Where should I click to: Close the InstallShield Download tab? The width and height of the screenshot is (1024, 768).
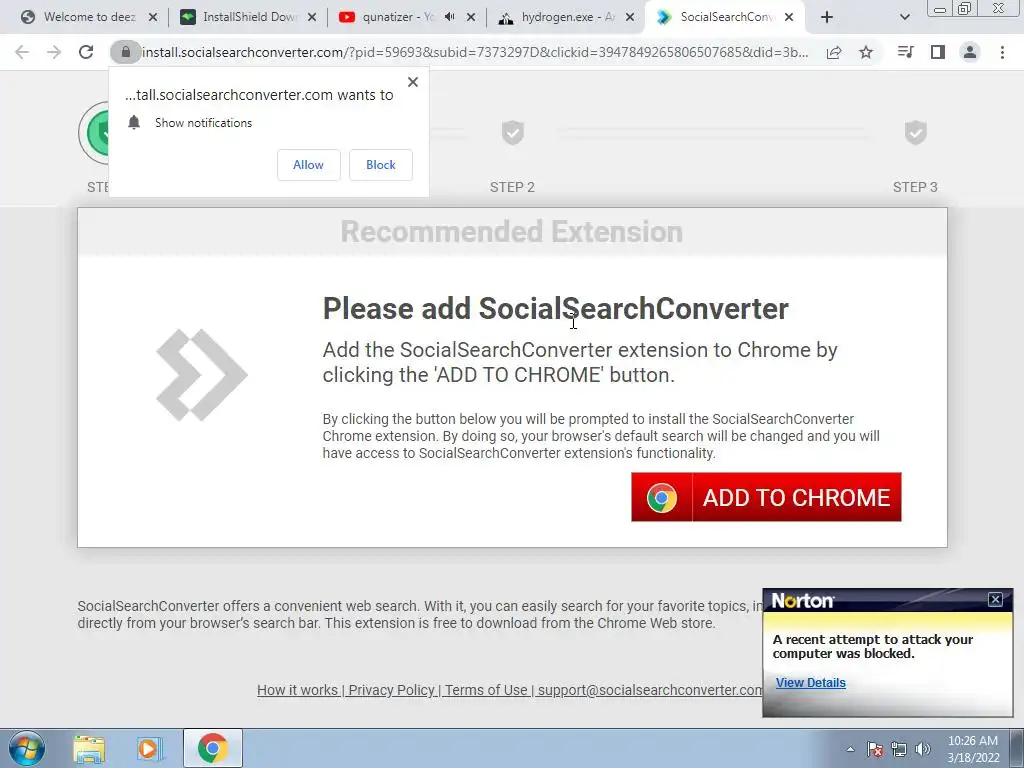coord(312,18)
